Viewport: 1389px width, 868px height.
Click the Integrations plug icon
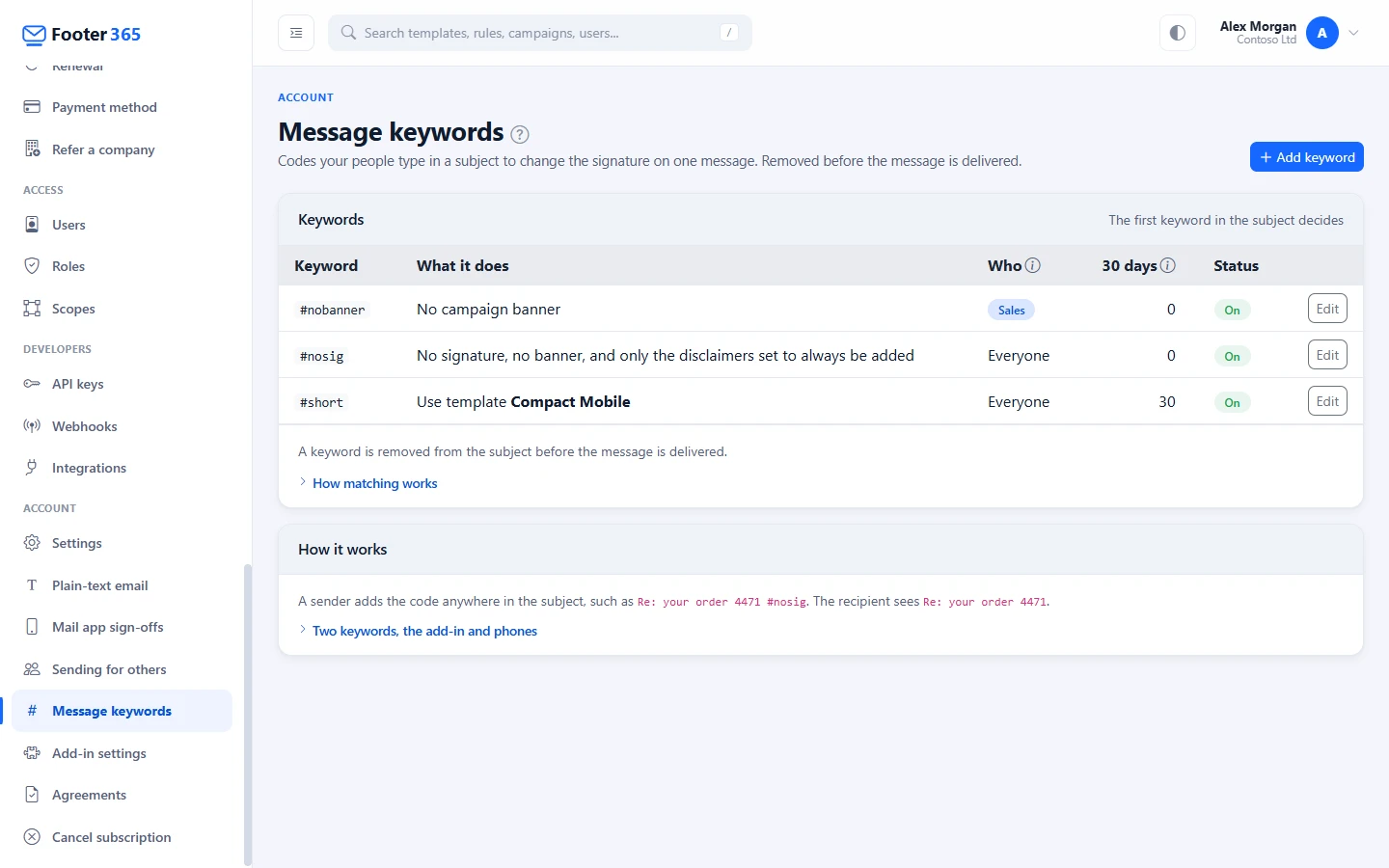(x=32, y=468)
